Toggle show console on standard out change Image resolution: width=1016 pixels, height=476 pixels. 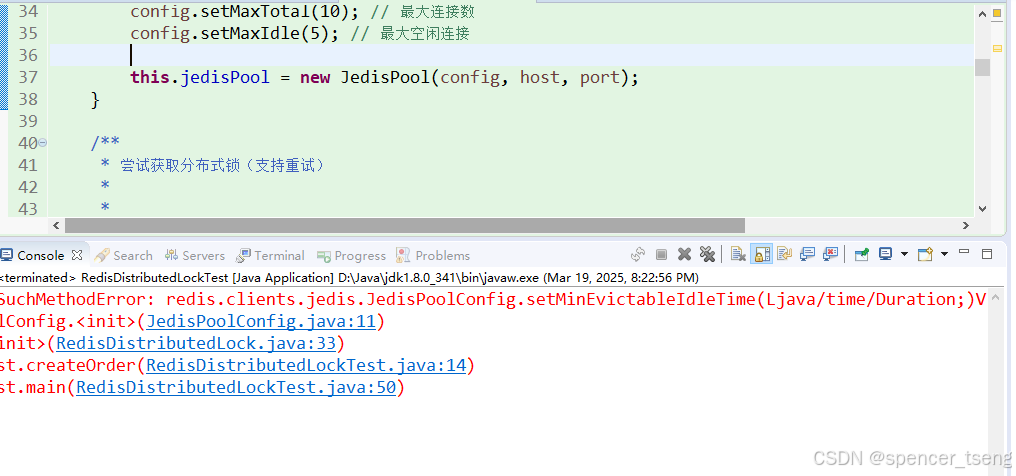pyautogui.click(x=807, y=254)
